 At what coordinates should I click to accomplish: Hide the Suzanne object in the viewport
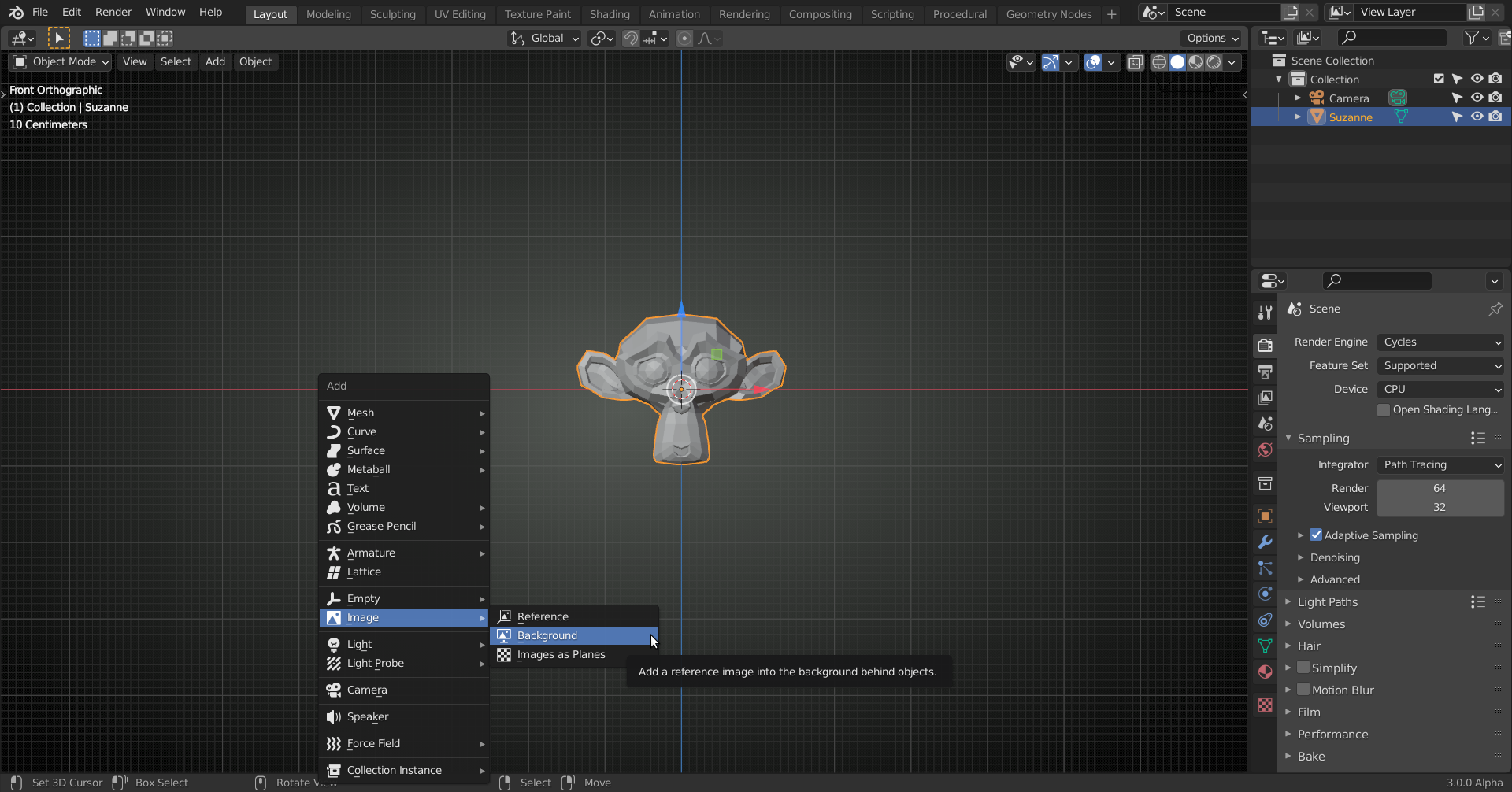[x=1477, y=117]
